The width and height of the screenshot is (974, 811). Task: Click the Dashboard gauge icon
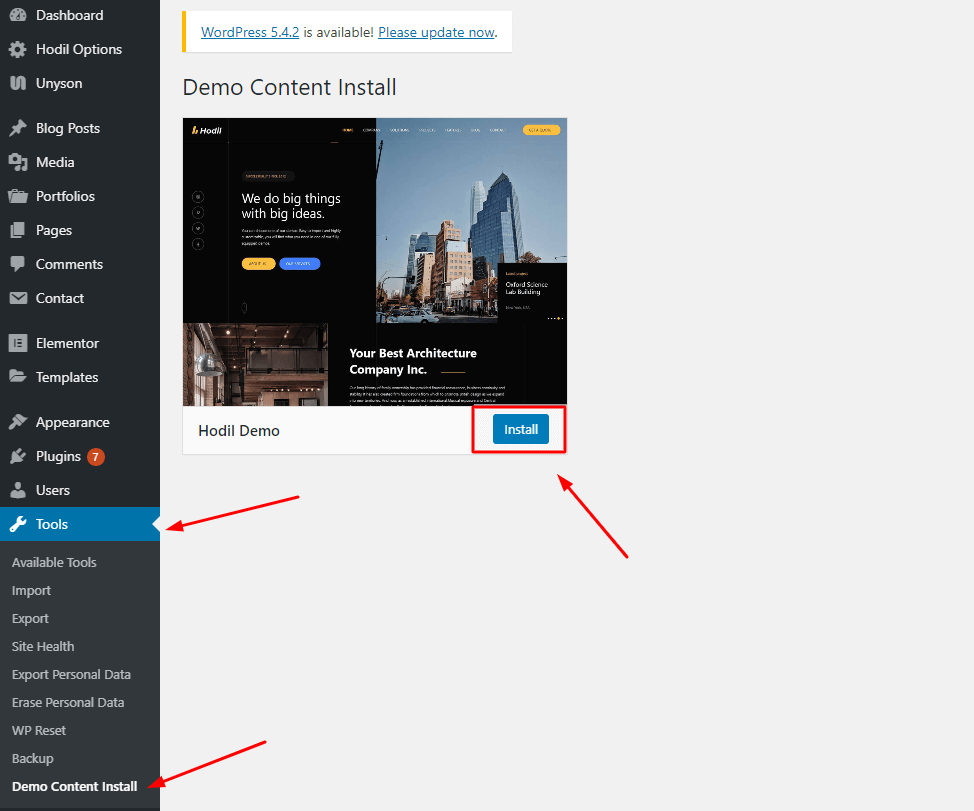pyautogui.click(x=18, y=15)
